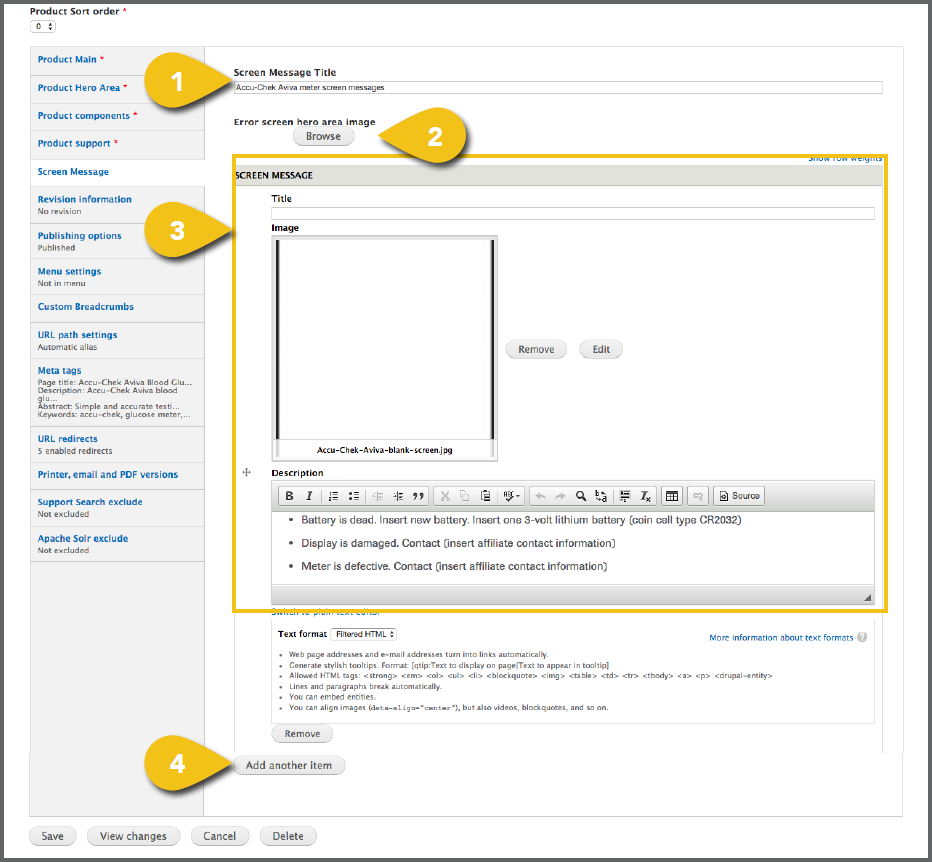The height and width of the screenshot is (862, 932).
Task: Paste from clipboard in editor
Action: point(485,496)
